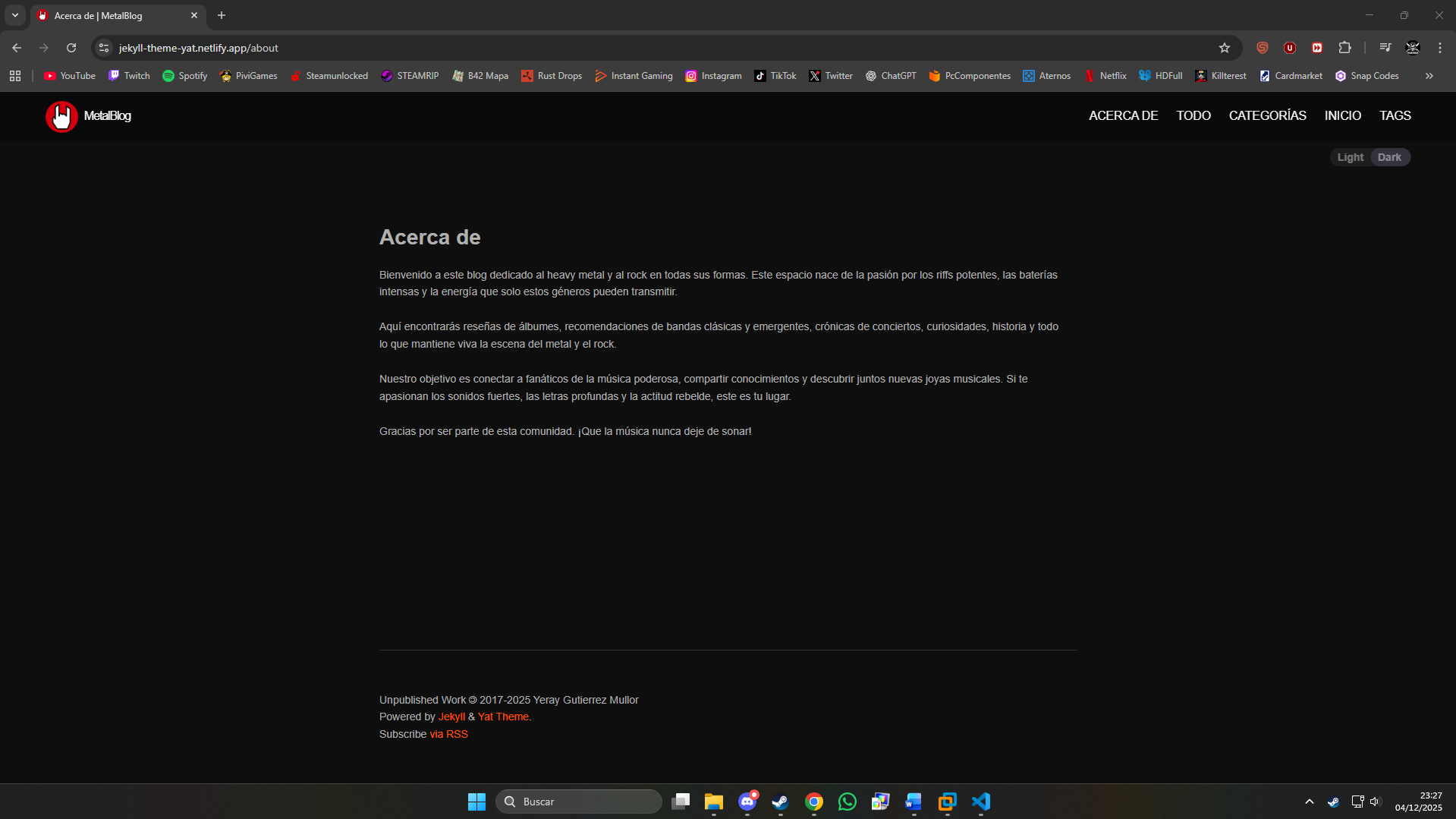This screenshot has width=1456, height=819.
Task: Expand the system tray hidden icons
Action: (x=1309, y=802)
